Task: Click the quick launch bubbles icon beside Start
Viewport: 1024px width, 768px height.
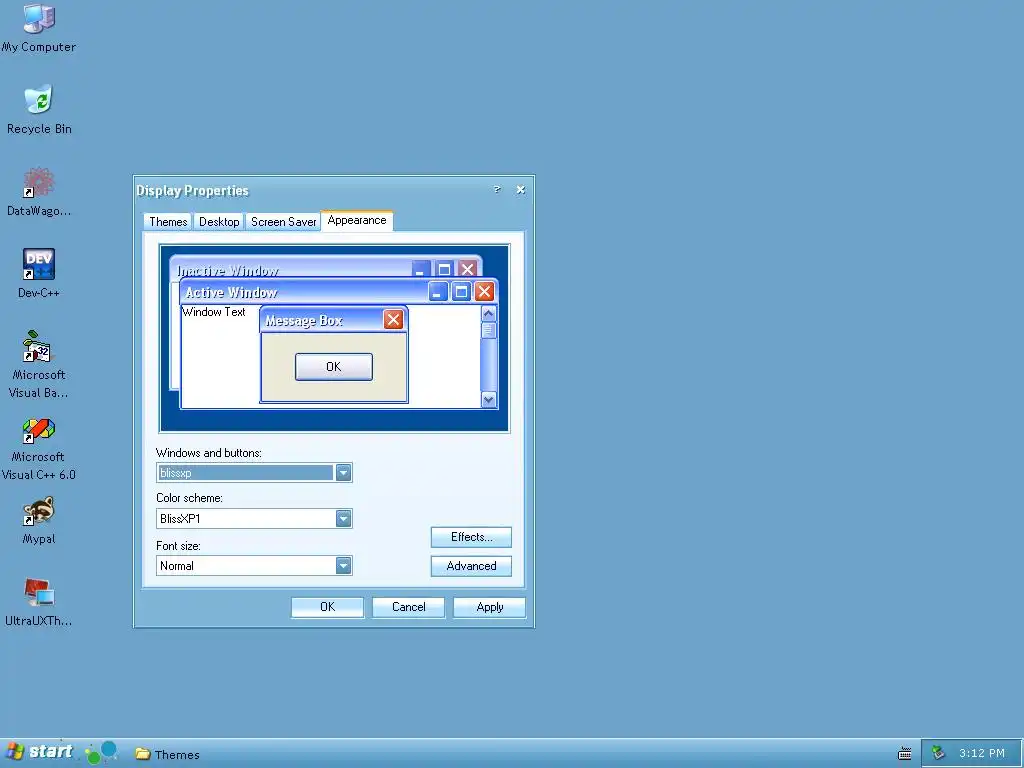Action: point(101,752)
